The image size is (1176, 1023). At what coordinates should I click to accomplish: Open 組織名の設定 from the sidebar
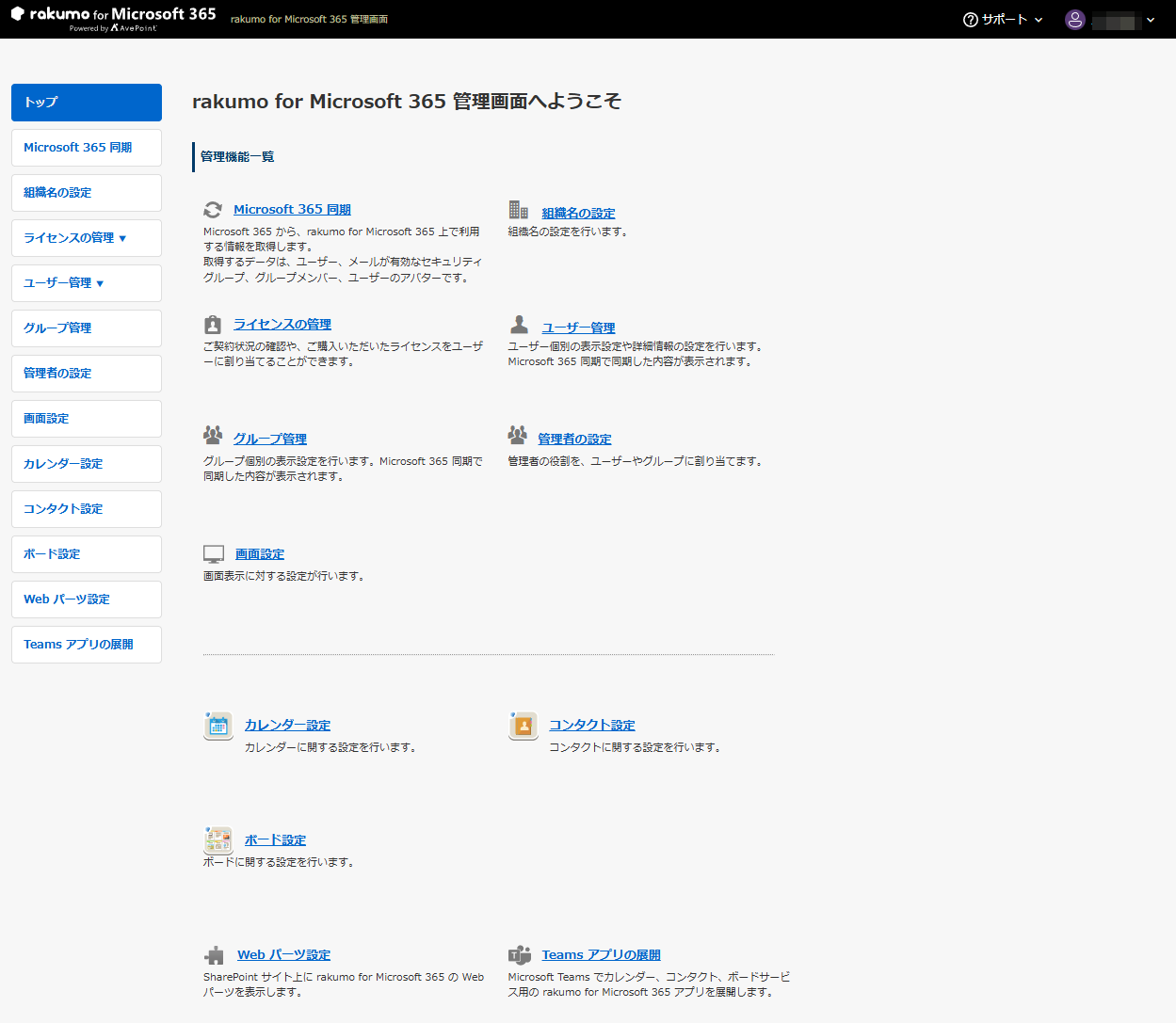click(87, 193)
